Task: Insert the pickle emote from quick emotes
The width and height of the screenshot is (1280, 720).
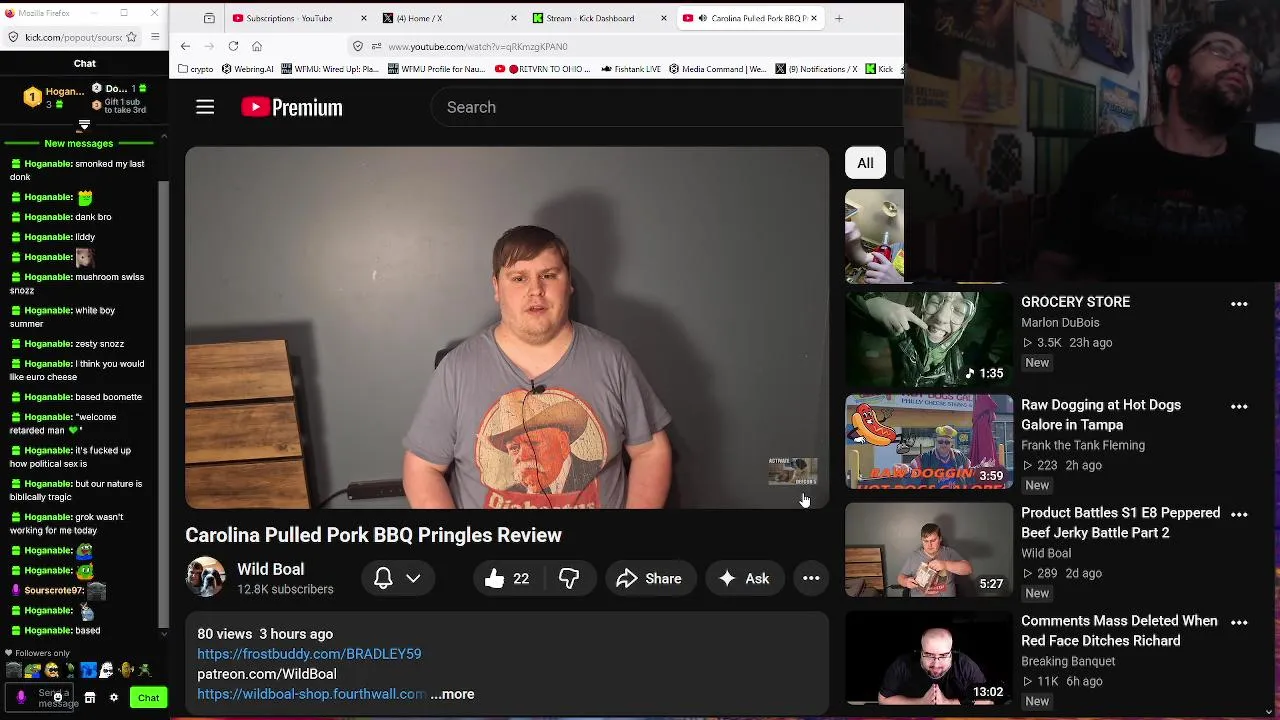Action: (x=126, y=670)
